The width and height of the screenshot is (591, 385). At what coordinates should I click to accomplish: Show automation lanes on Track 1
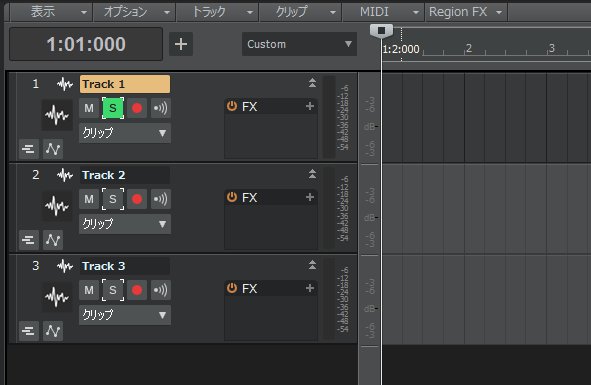coord(53,149)
